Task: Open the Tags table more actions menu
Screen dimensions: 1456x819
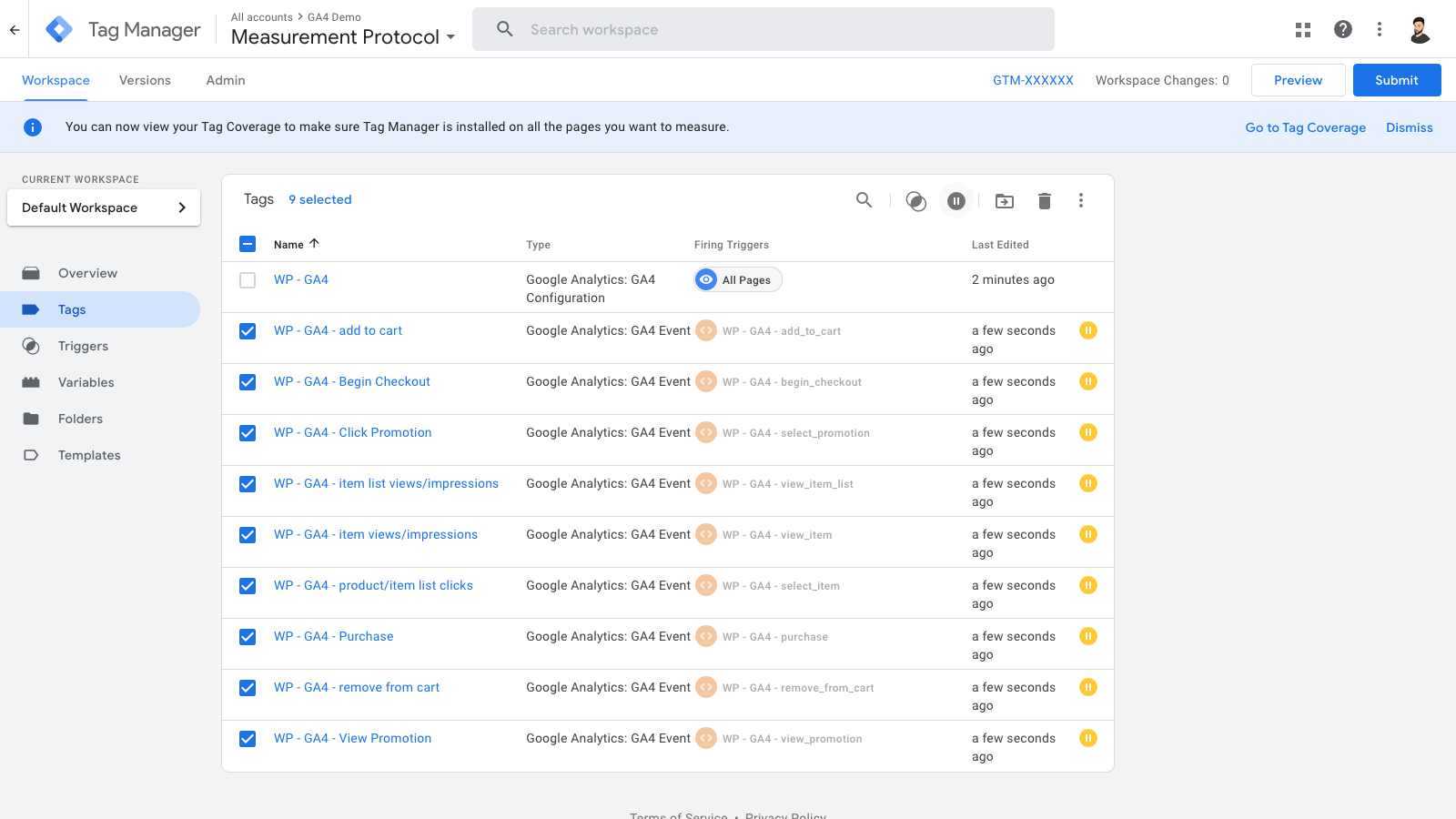Action: coord(1081,200)
